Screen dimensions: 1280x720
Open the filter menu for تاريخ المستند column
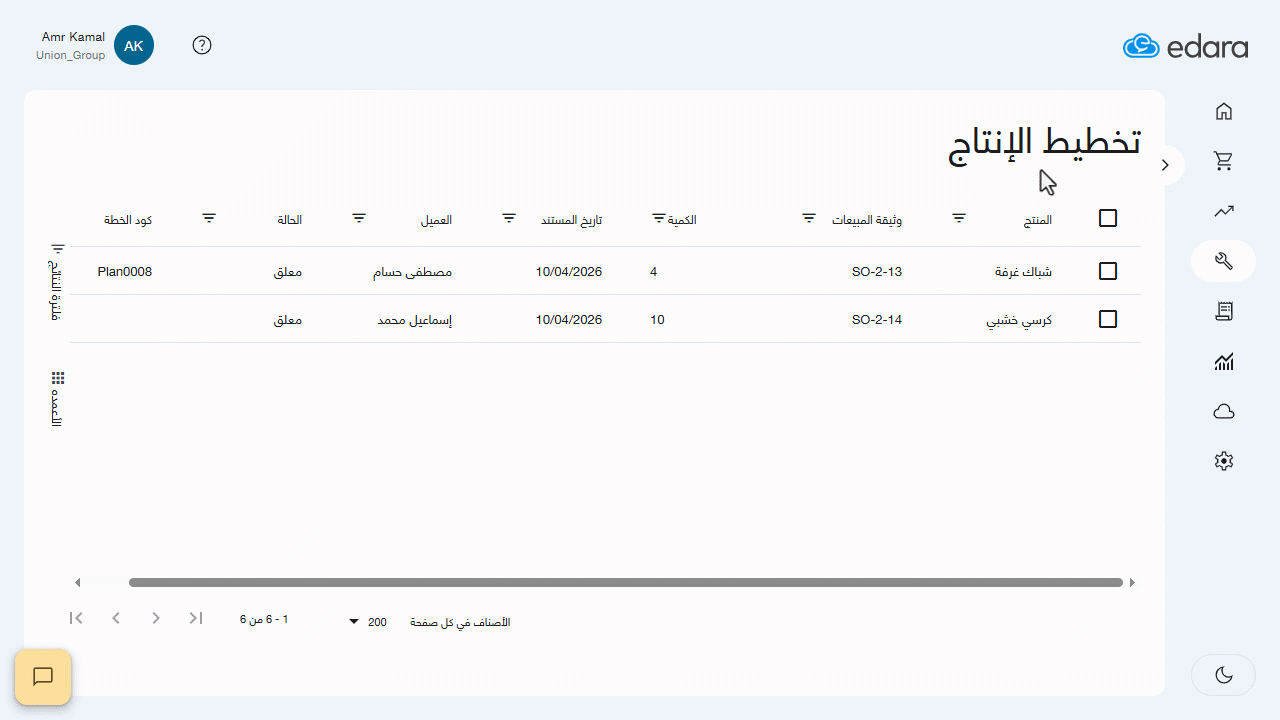point(509,217)
